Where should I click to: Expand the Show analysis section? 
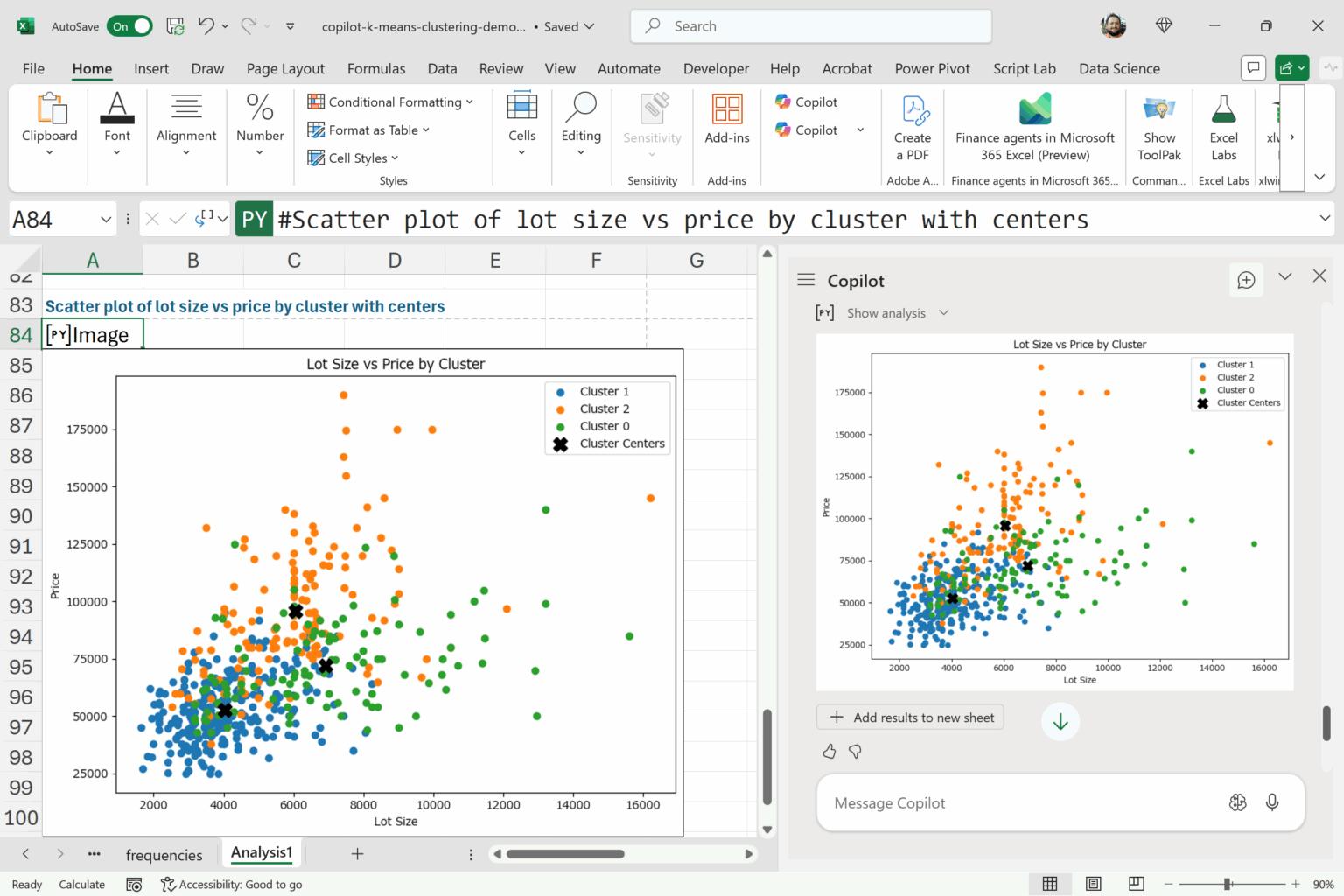[943, 313]
